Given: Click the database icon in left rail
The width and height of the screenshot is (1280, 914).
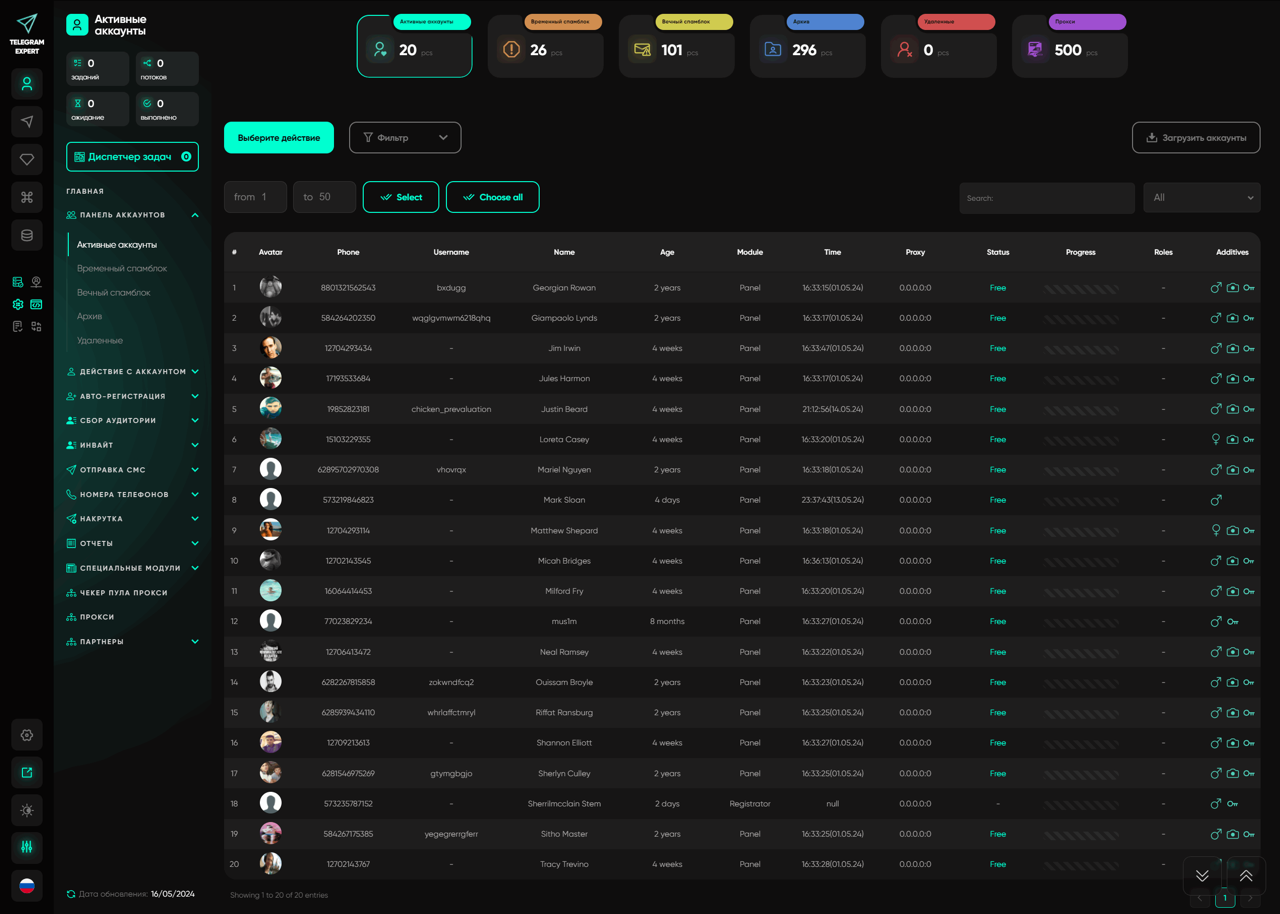Looking at the screenshot, I should (x=27, y=236).
